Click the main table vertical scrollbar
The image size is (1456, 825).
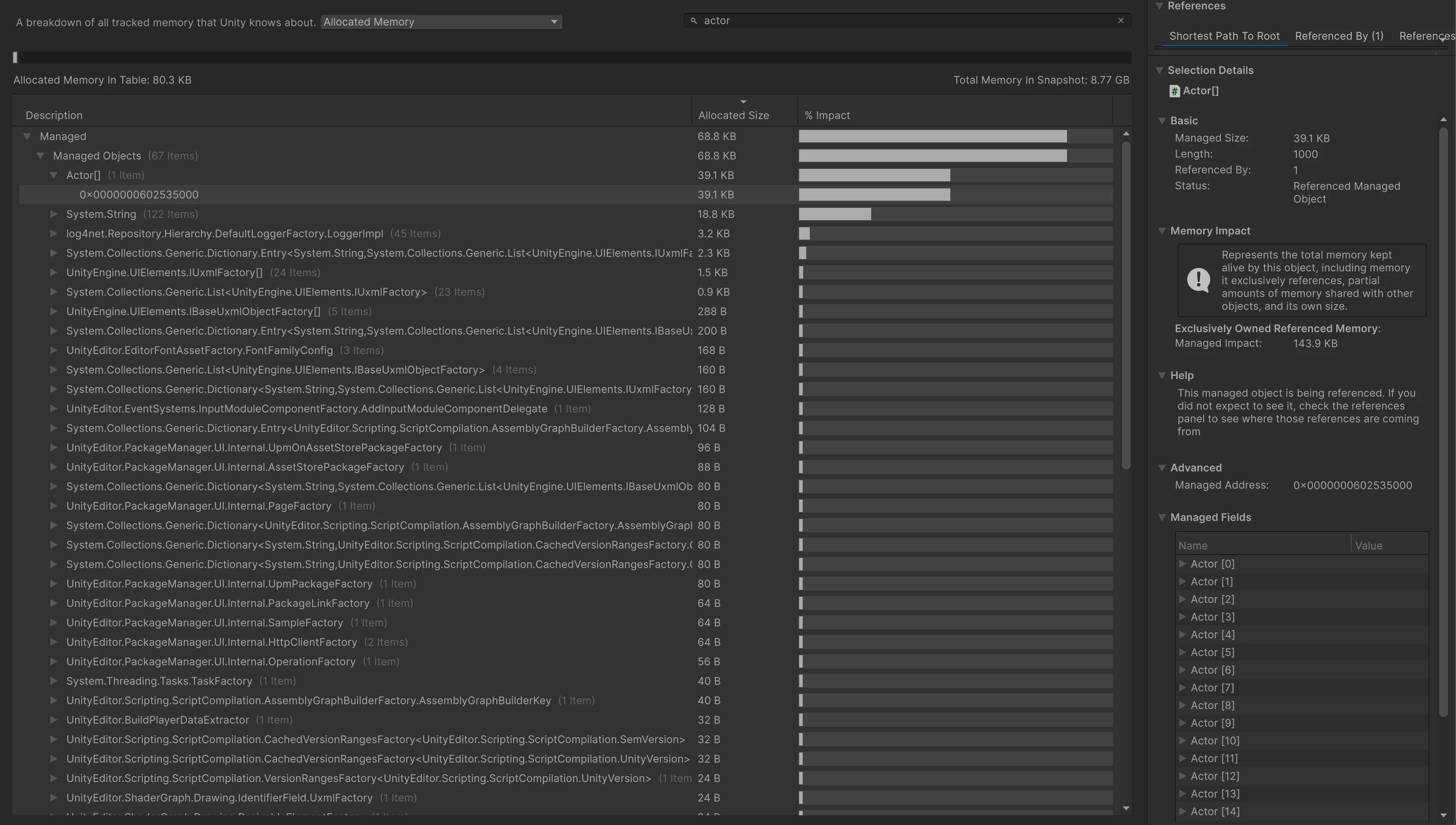pos(1126,306)
